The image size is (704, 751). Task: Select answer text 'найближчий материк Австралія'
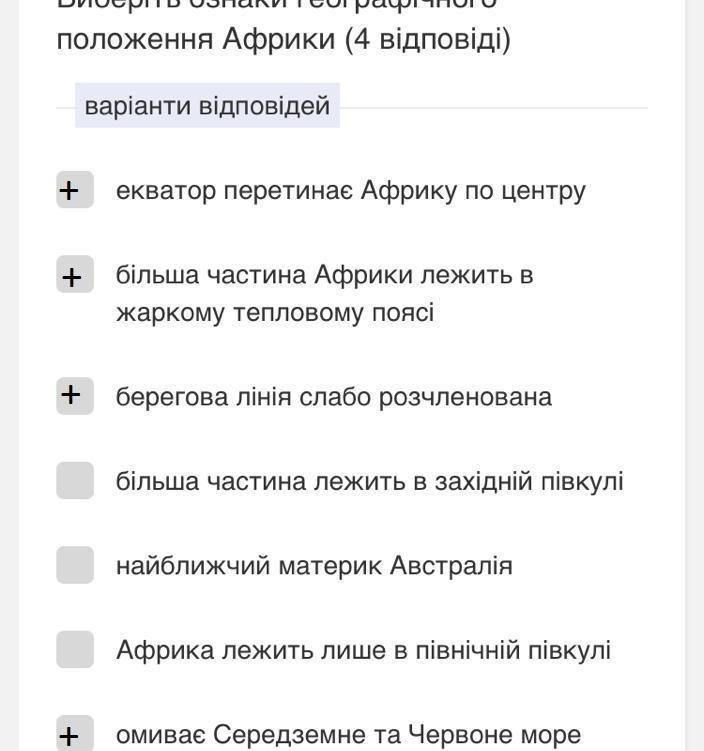click(314, 566)
